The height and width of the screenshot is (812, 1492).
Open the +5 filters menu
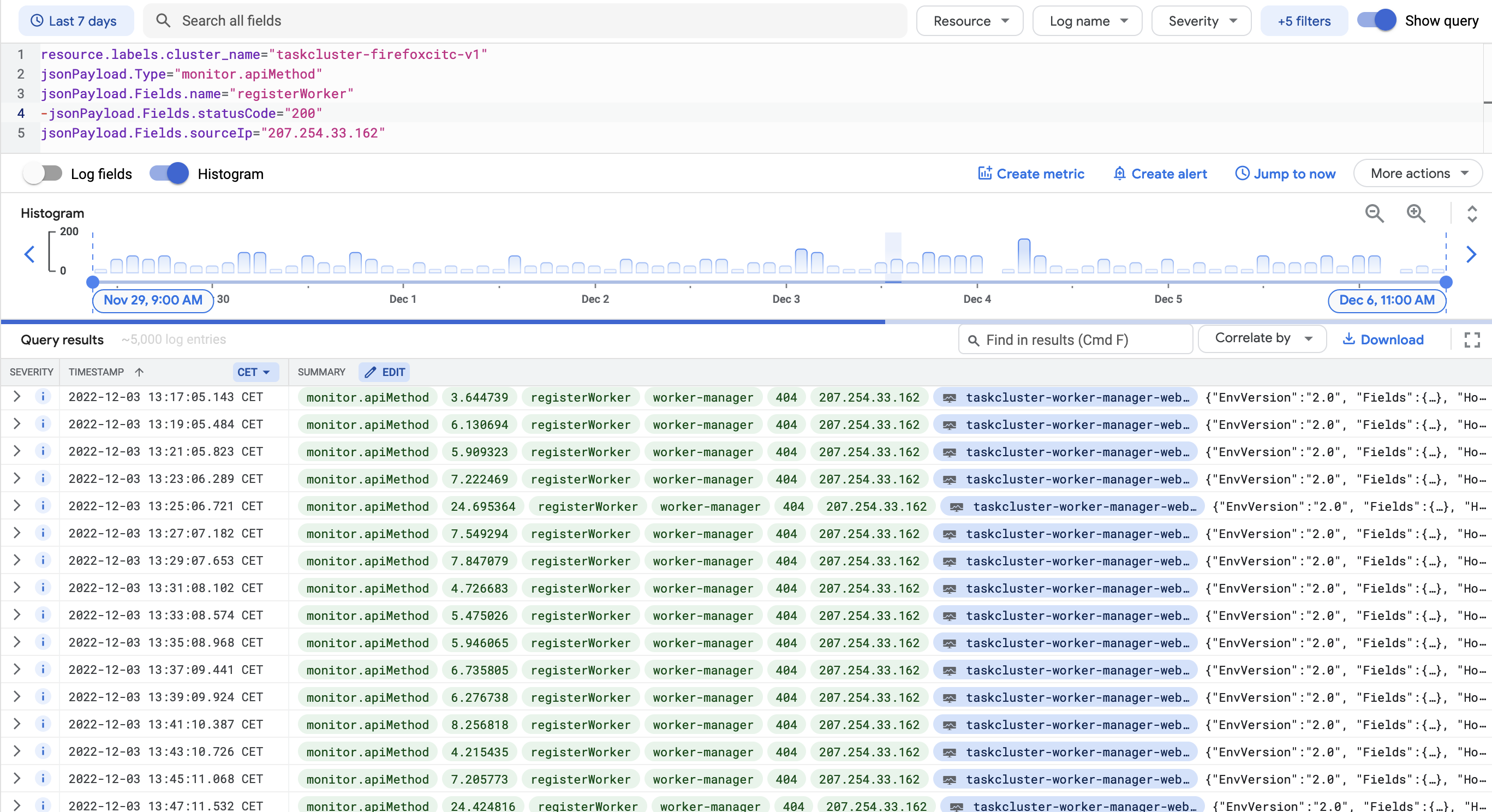tap(1304, 20)
